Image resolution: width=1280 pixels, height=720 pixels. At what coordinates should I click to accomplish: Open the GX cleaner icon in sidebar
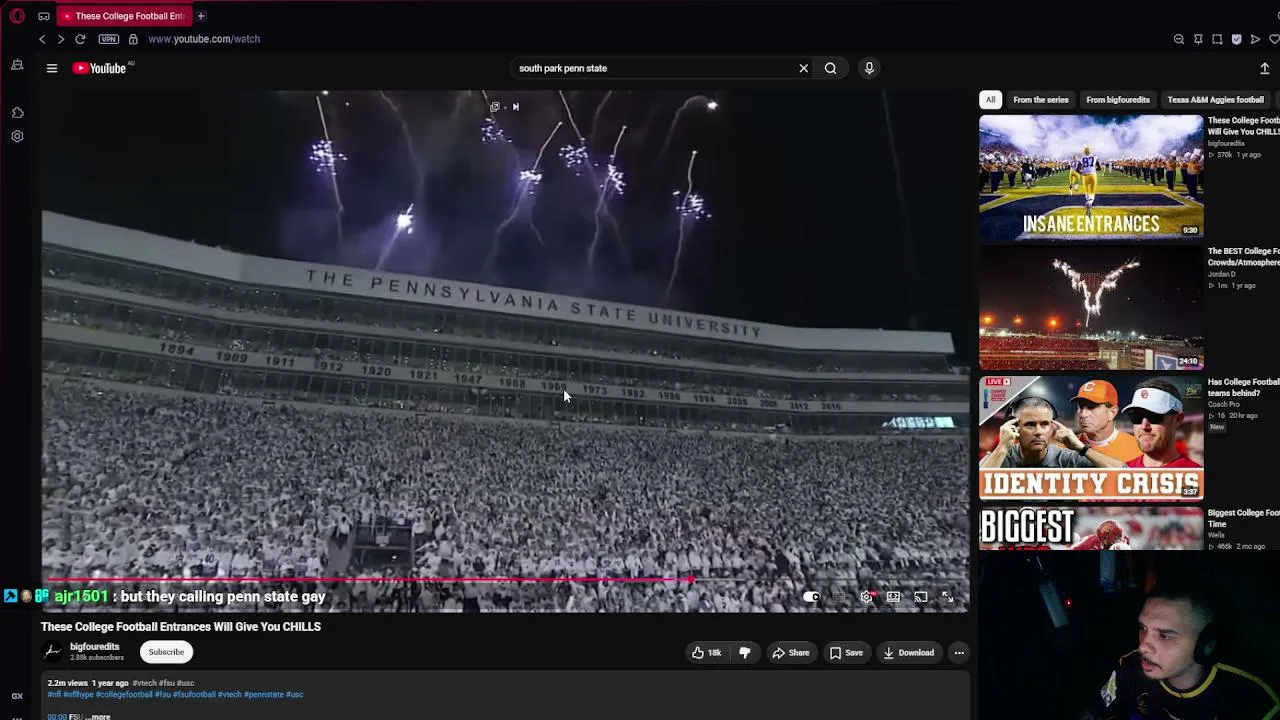(x=17, y=65)
